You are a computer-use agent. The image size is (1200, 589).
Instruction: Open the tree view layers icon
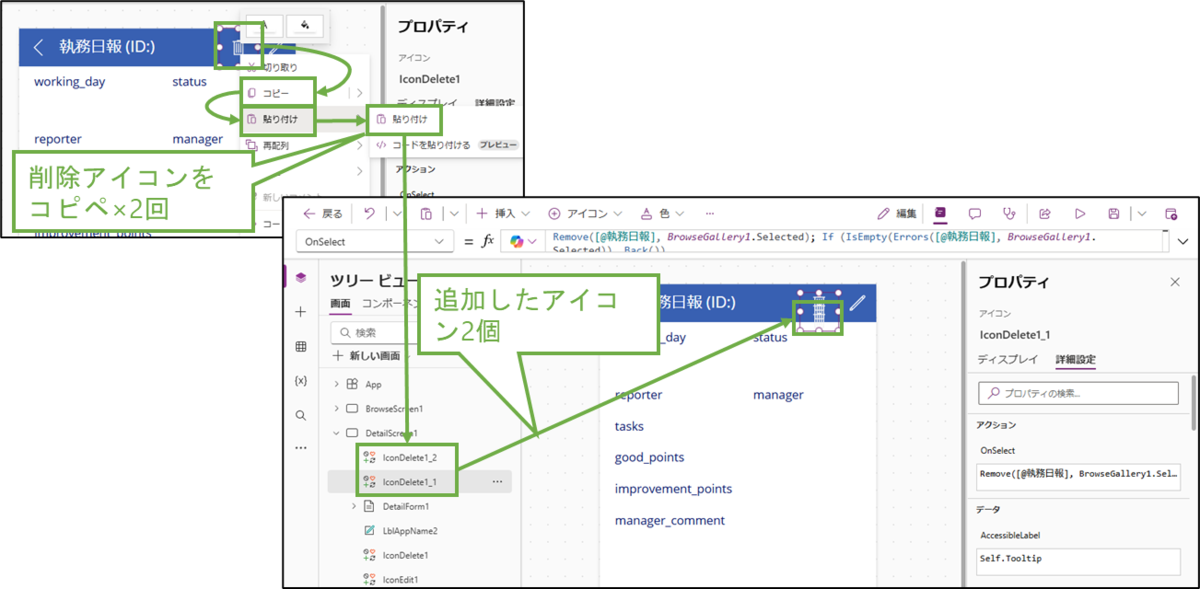(300, 277)
